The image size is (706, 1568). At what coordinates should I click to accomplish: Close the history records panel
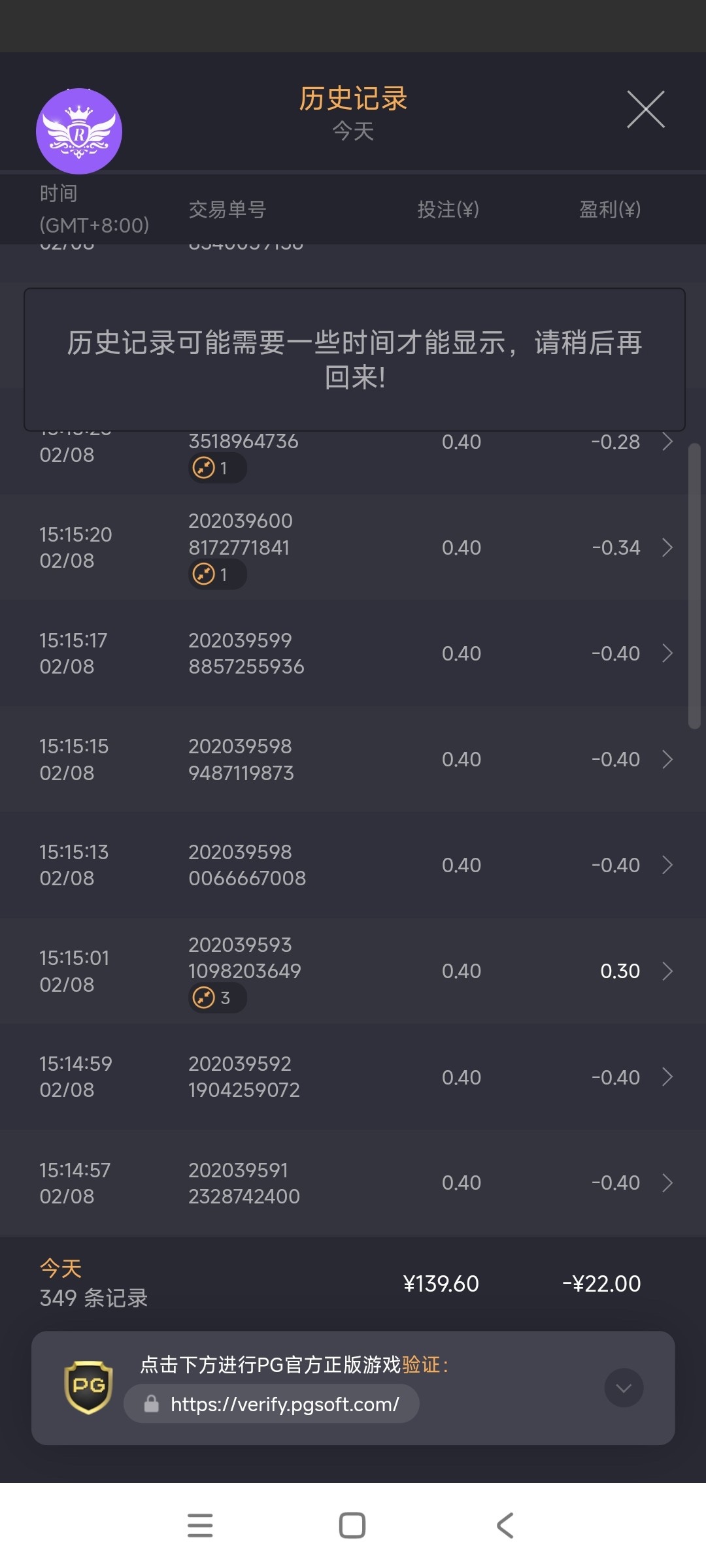(x=645, y=110)
